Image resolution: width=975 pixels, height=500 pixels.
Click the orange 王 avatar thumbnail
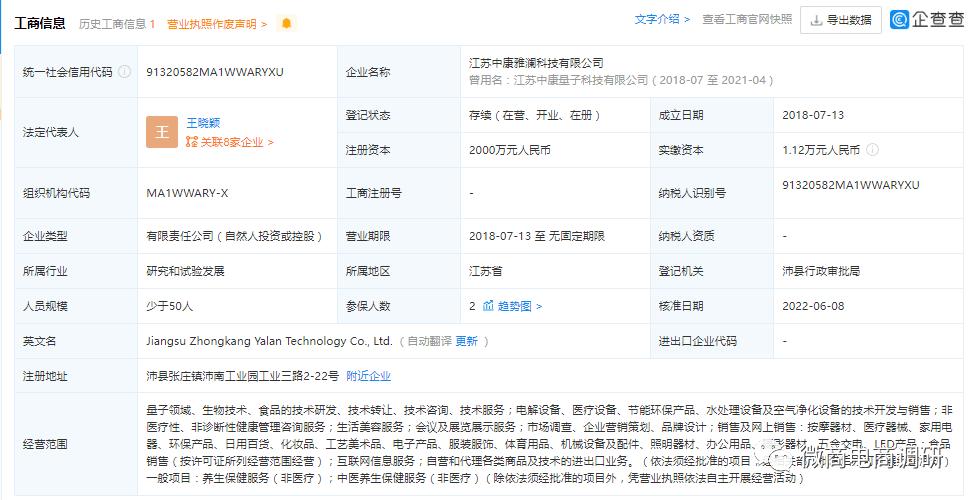(162, 132)
